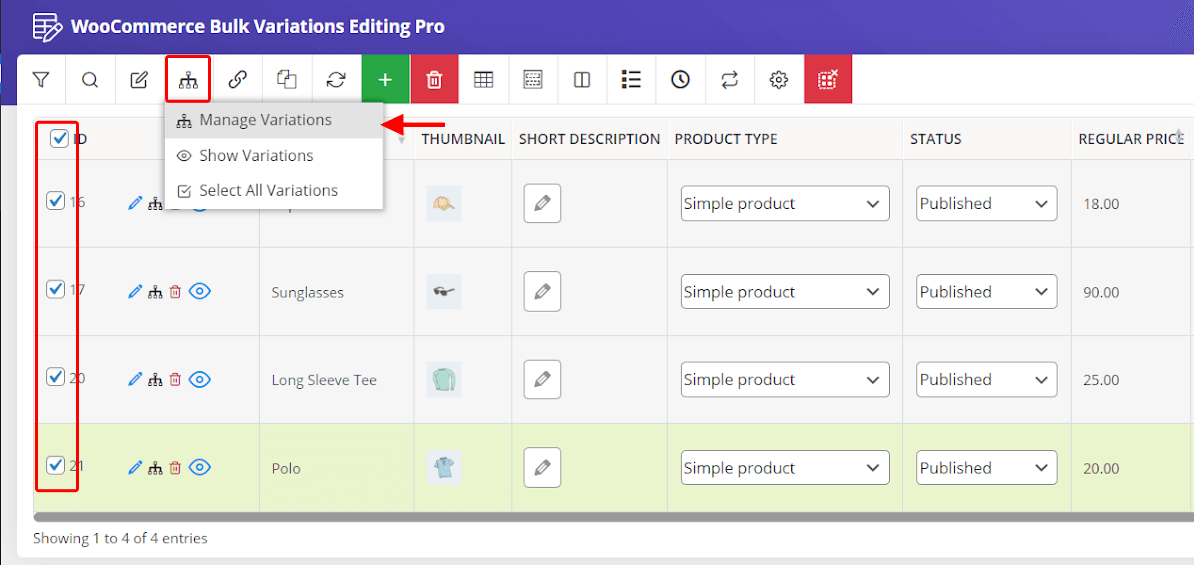Toggle the select-all checkbox in ID header
1194x565 pixels.
click(59, 139)
